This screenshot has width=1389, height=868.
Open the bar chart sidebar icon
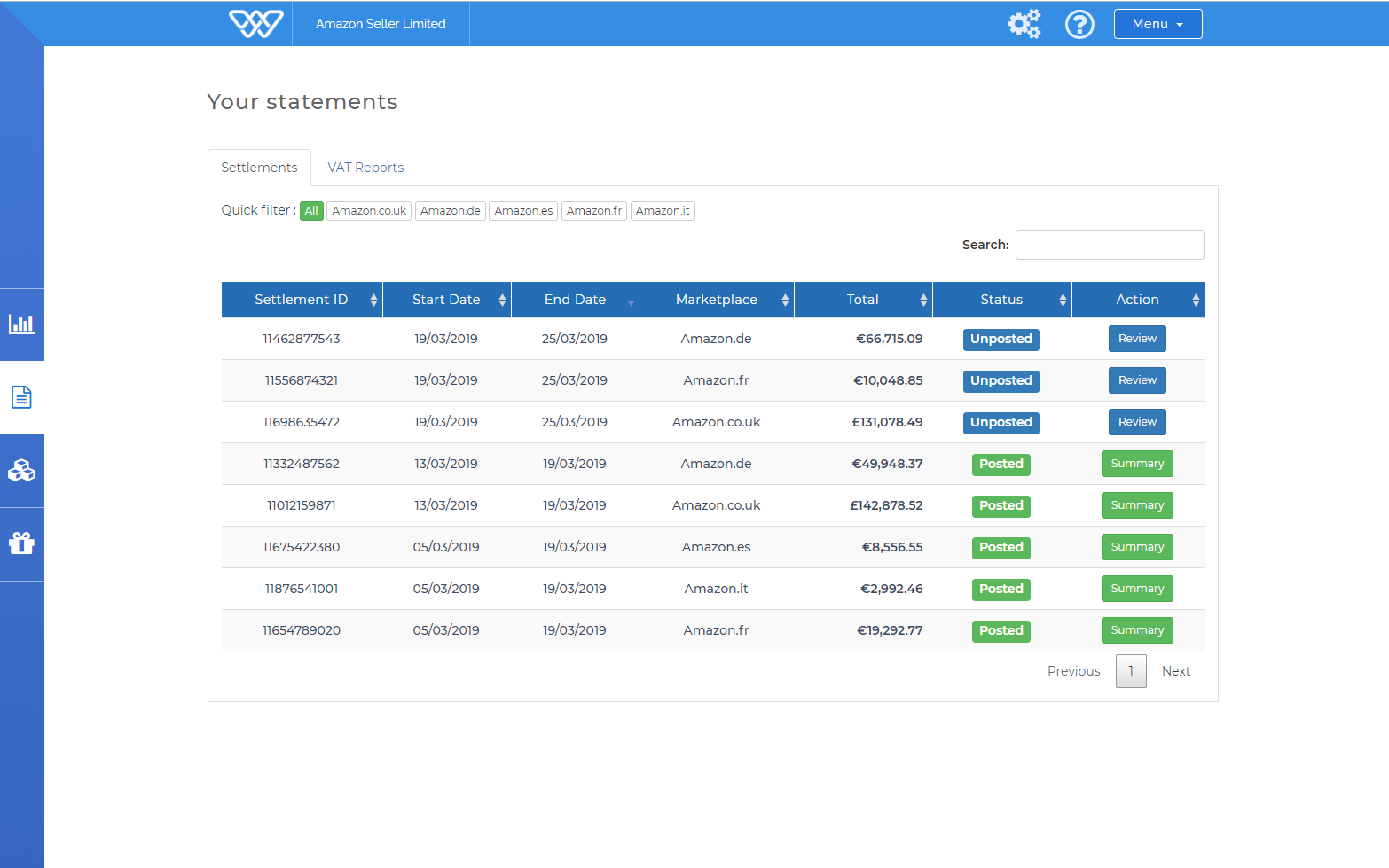[22, 325]
